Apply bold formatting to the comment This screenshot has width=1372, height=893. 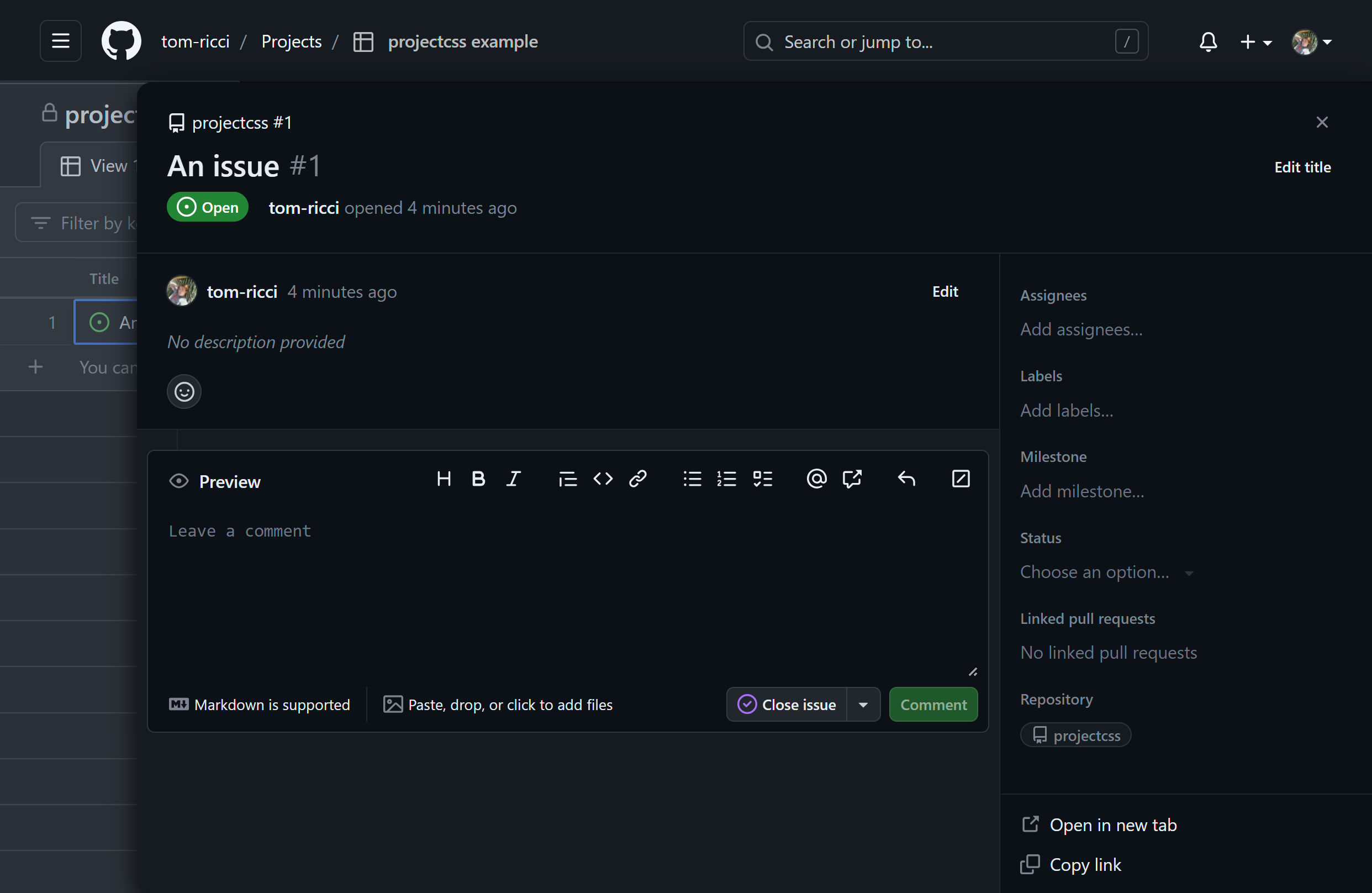(x=478, y=478)
